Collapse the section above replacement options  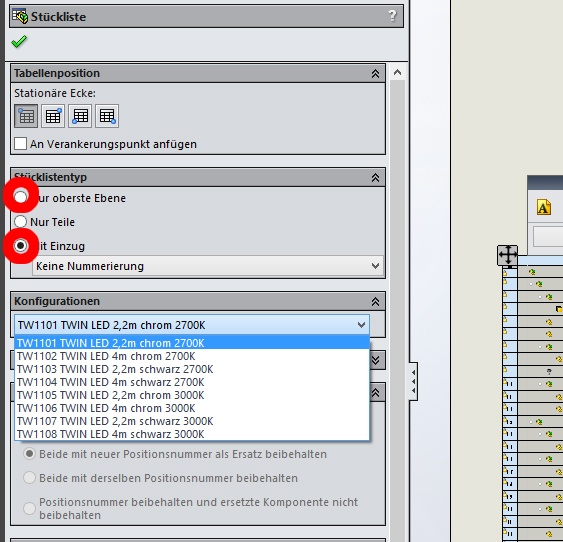[375, 393]
